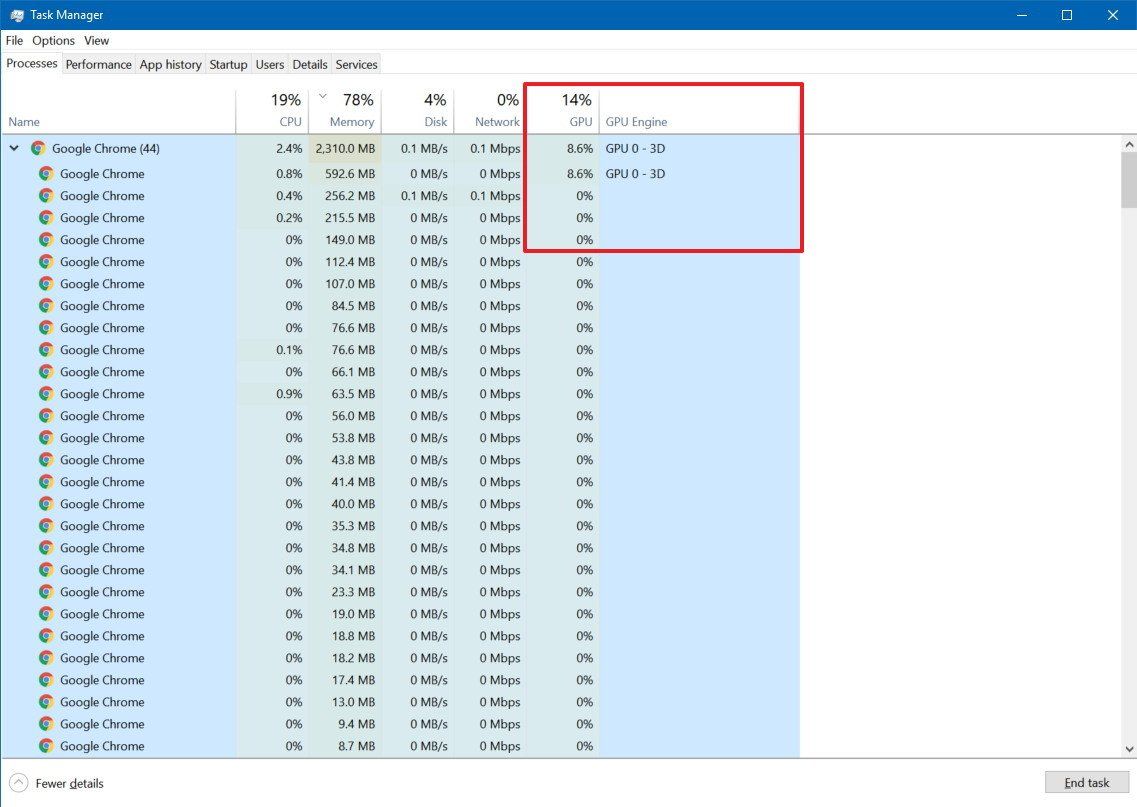The image size is (1137, 807).
Task: Switch to the Startup tab
Action: 228,64
